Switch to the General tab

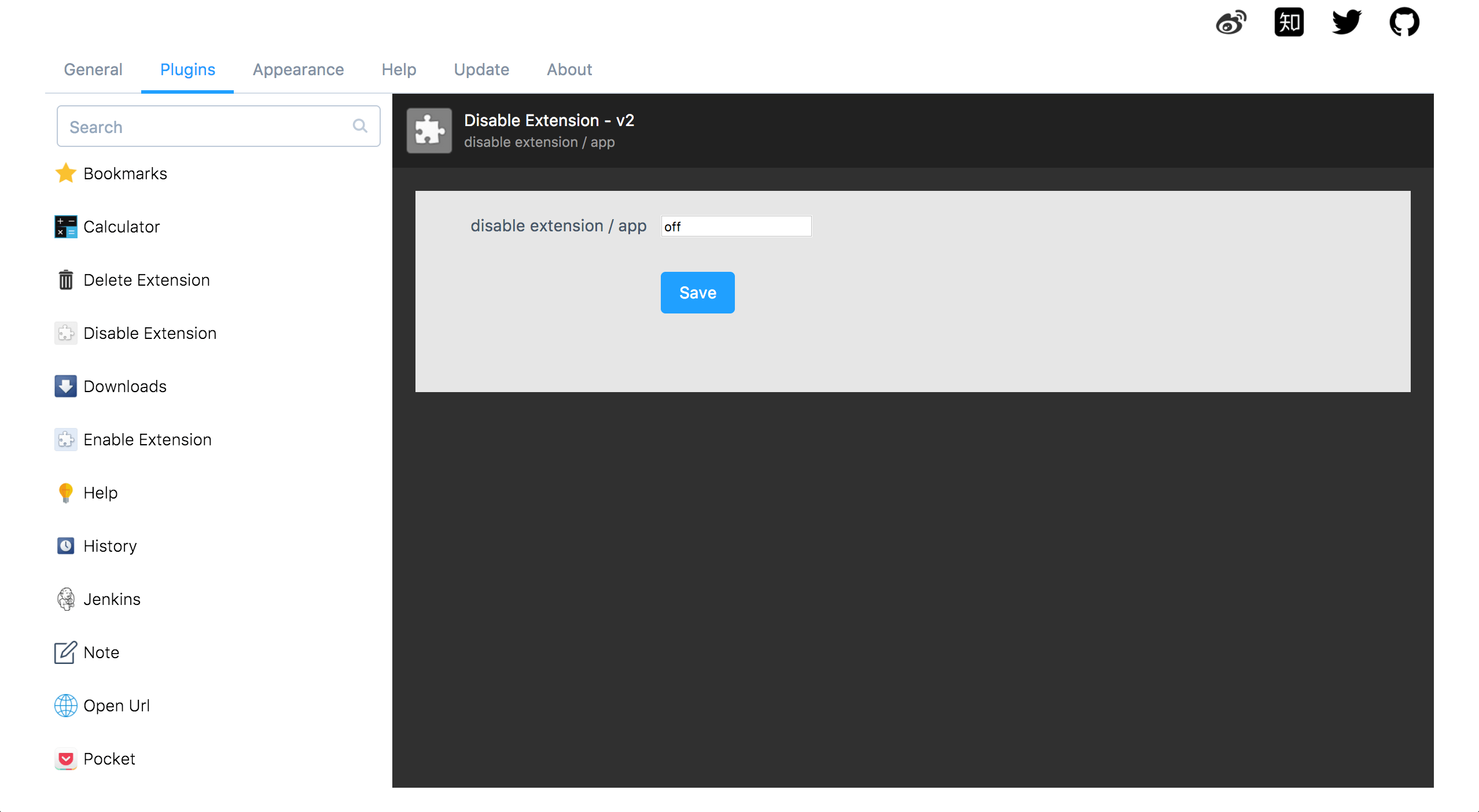tap(93, 69)
